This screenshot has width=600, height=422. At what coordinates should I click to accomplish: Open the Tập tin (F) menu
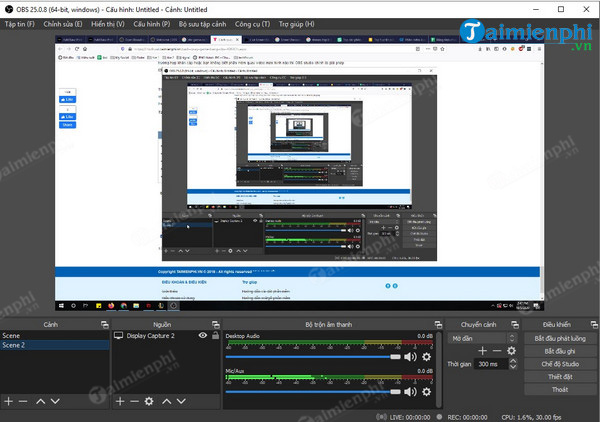pos(20,24)
